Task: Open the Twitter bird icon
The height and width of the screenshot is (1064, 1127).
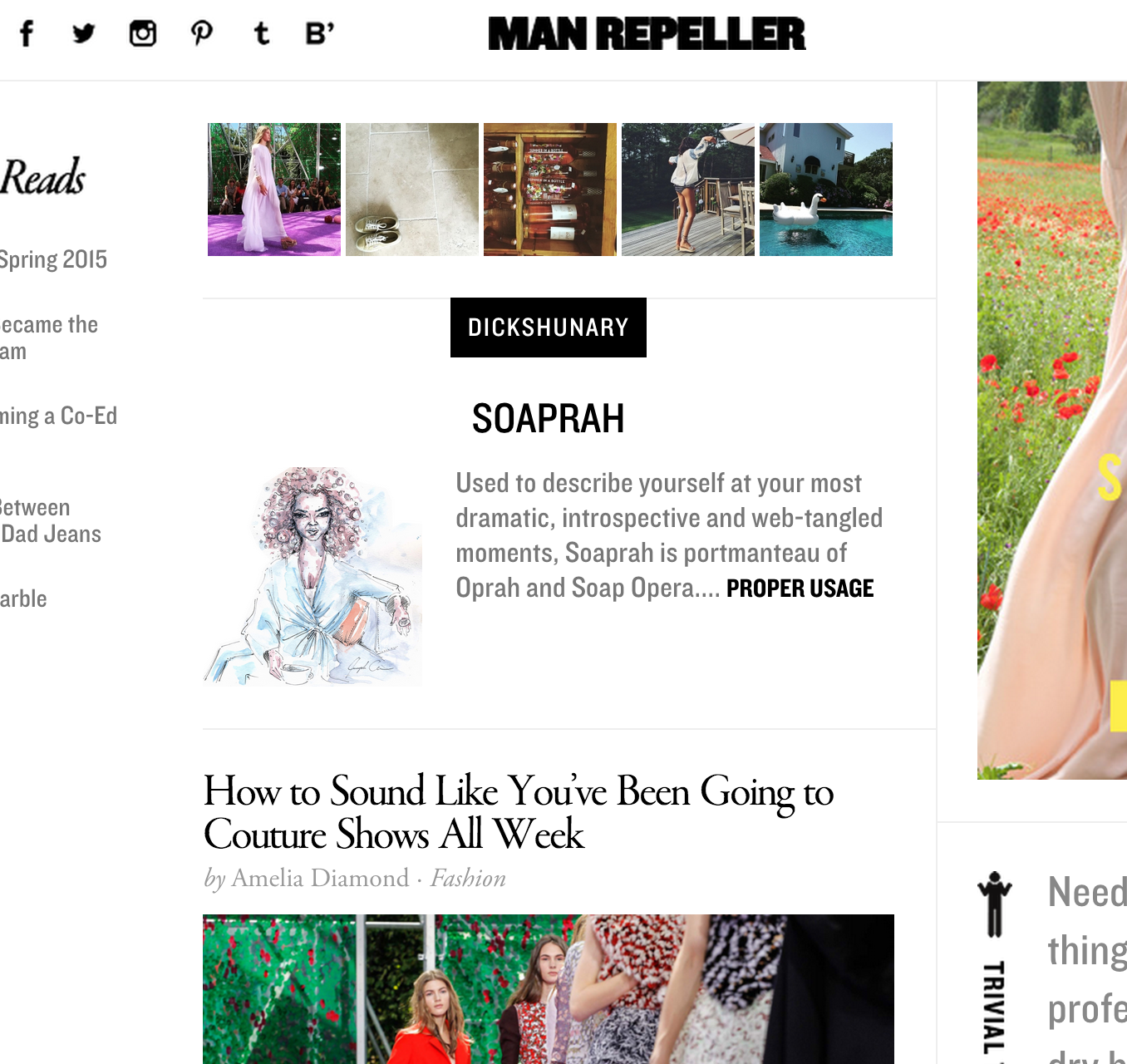Action: coord(84,33)
